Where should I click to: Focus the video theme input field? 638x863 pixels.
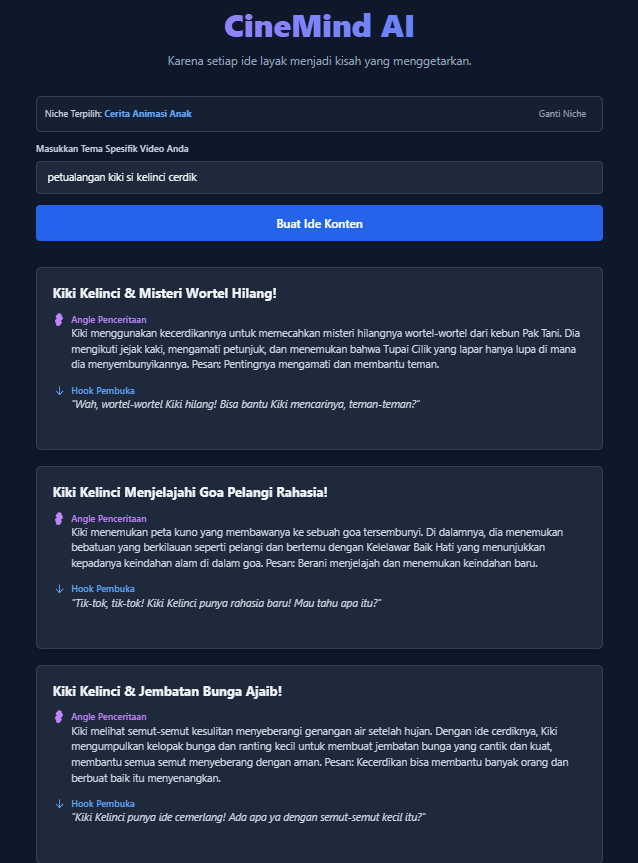coord(319,178)
